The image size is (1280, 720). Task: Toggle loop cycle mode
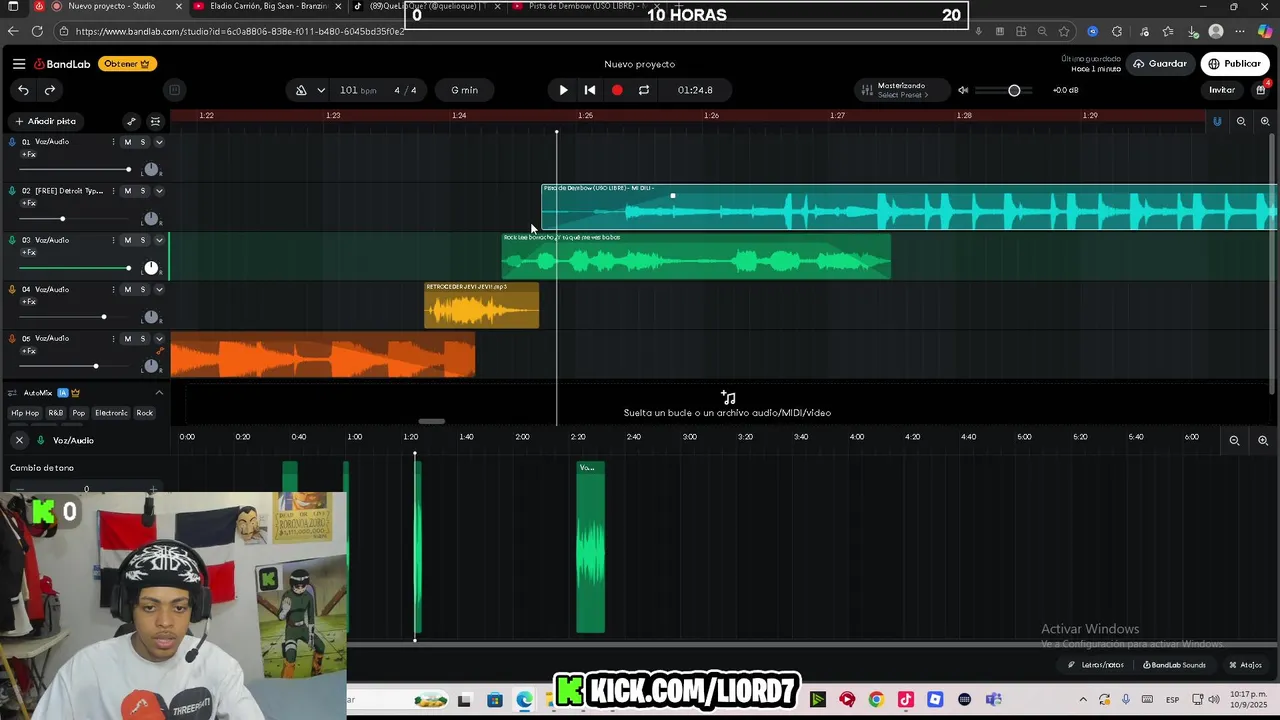tap(644, 90)
